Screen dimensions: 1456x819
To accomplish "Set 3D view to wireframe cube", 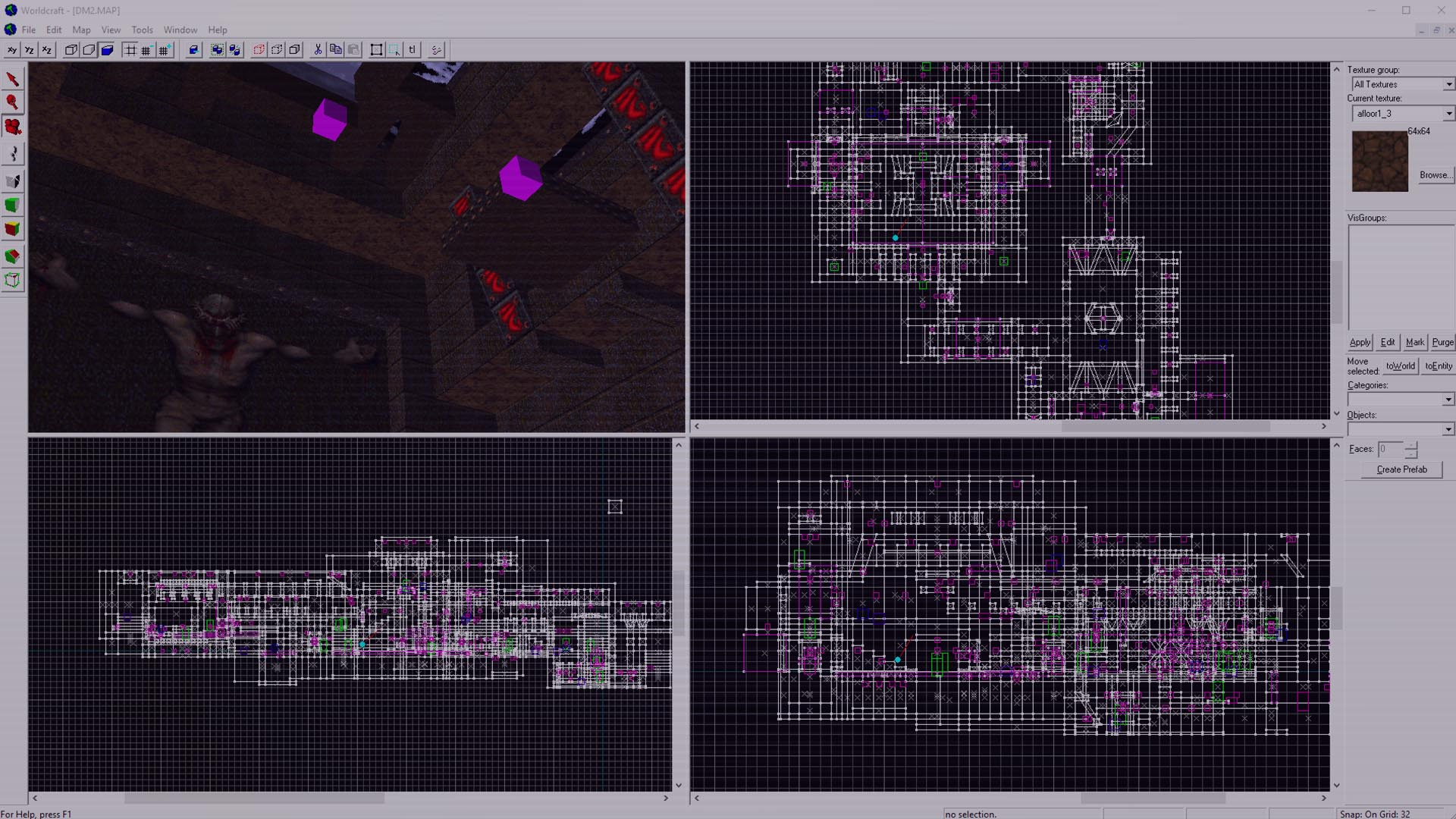I will pyautogui.click(x=71, y=50).
